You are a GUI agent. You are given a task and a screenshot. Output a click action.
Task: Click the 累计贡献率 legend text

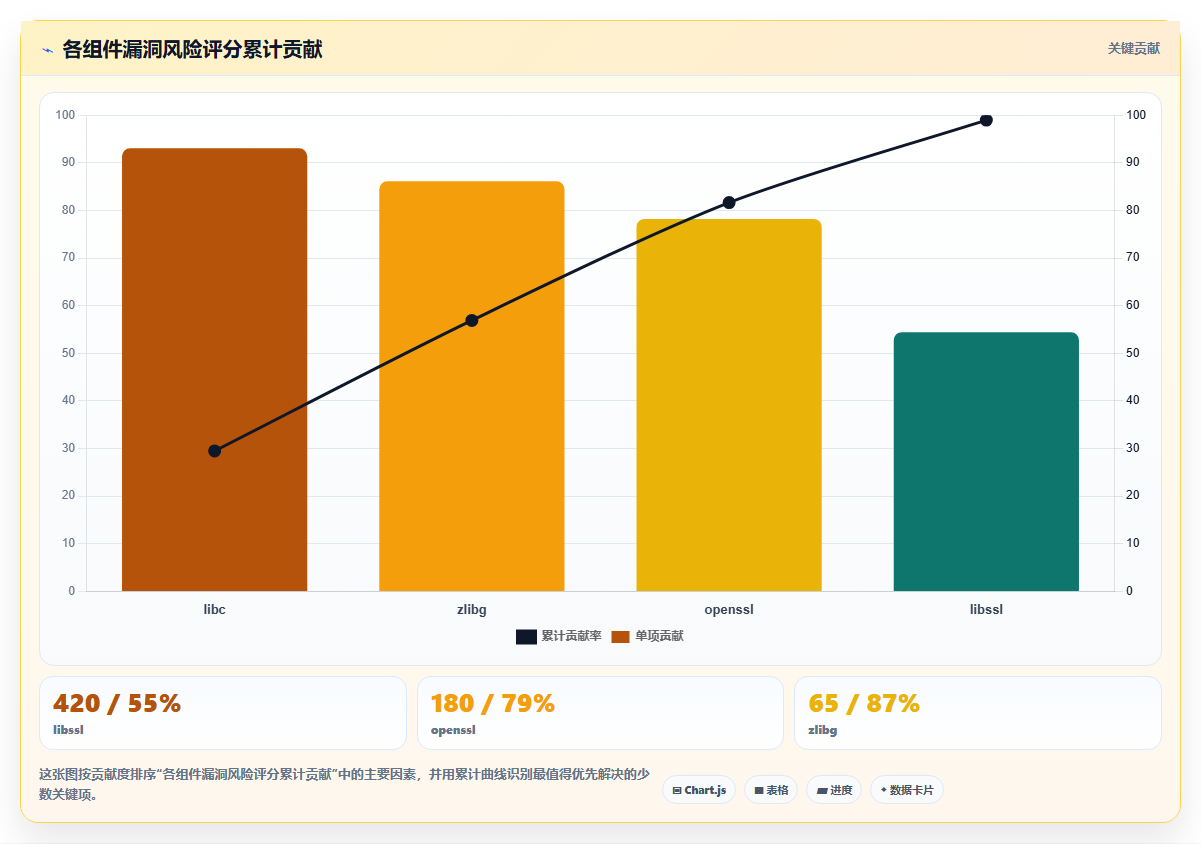point(571,636)
